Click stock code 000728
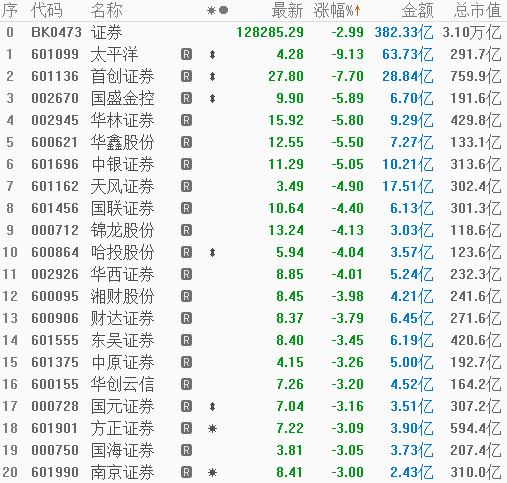 [55, 406]
